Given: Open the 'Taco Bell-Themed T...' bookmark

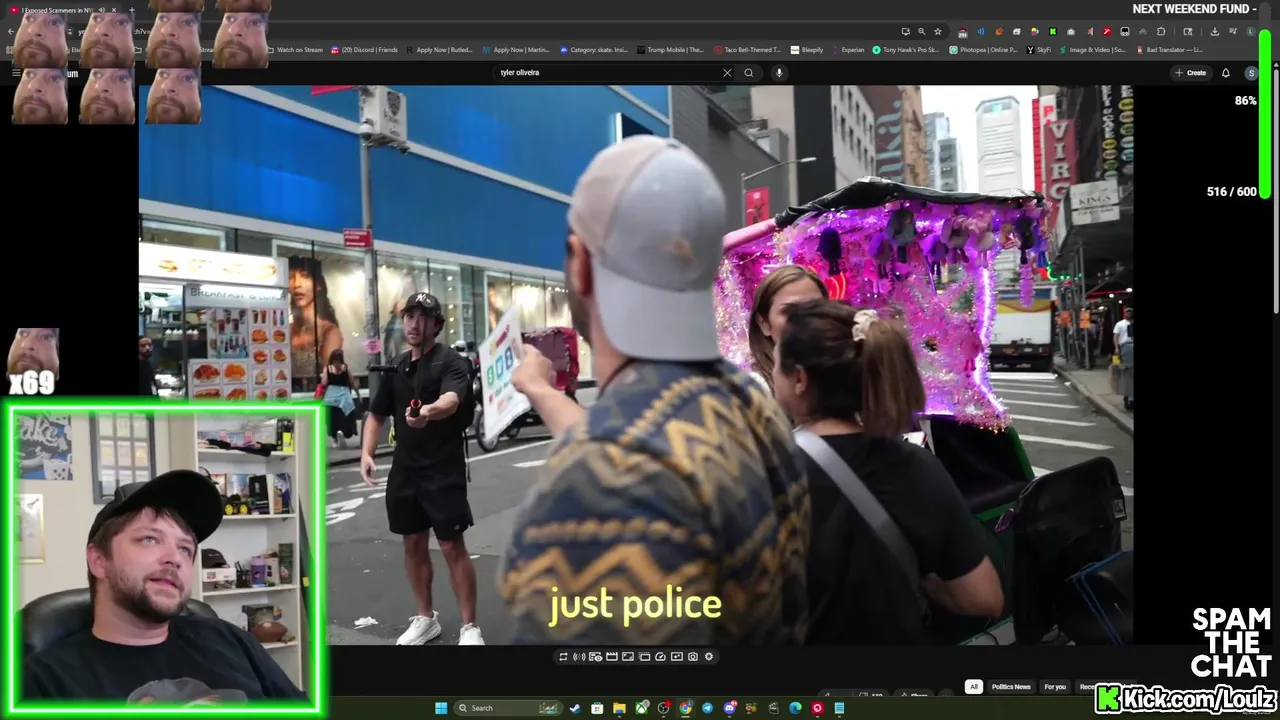Looking at the screenshot, I should coord(747,49).
